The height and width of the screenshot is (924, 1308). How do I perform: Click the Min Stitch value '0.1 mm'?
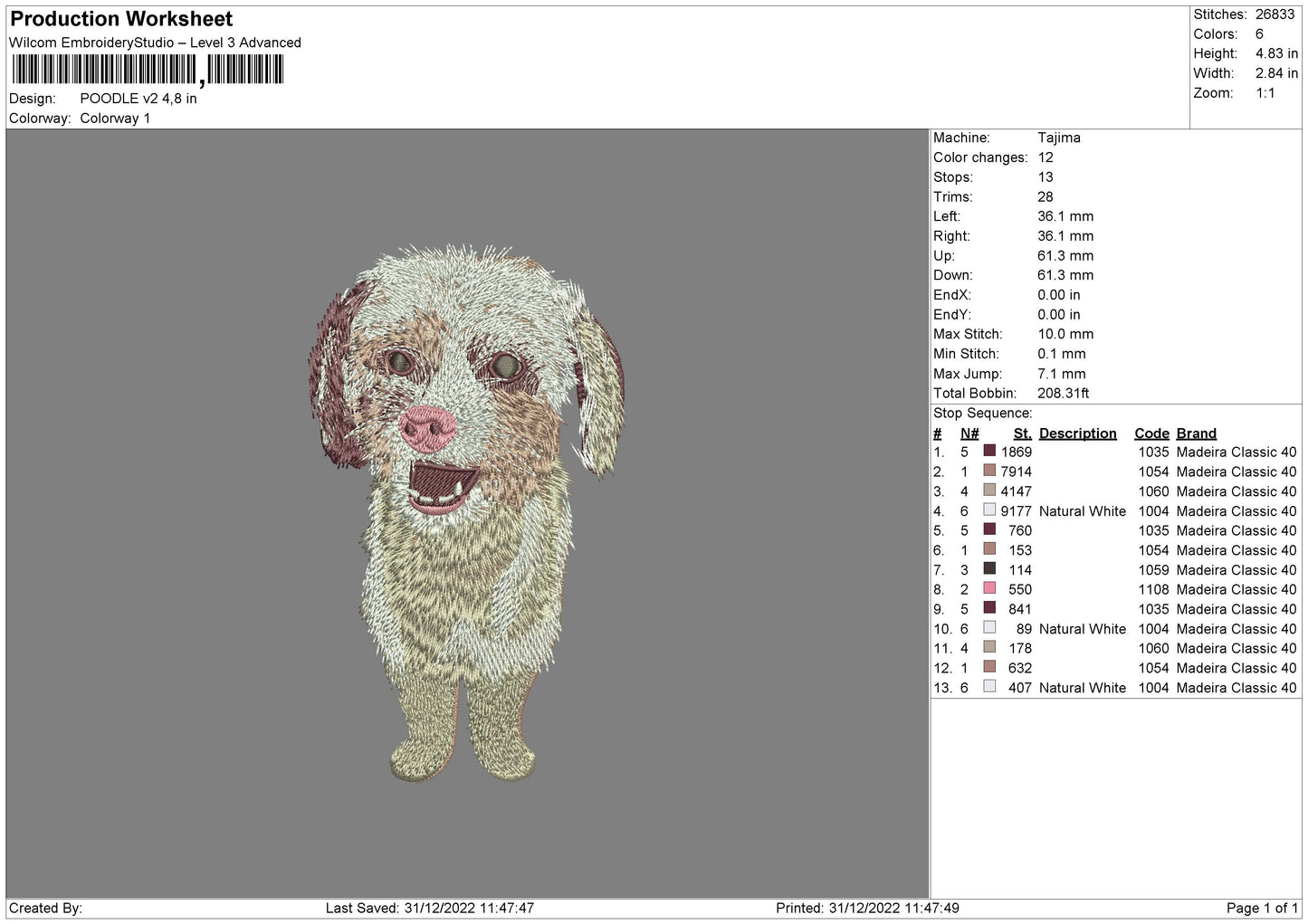coord(1062,354)
